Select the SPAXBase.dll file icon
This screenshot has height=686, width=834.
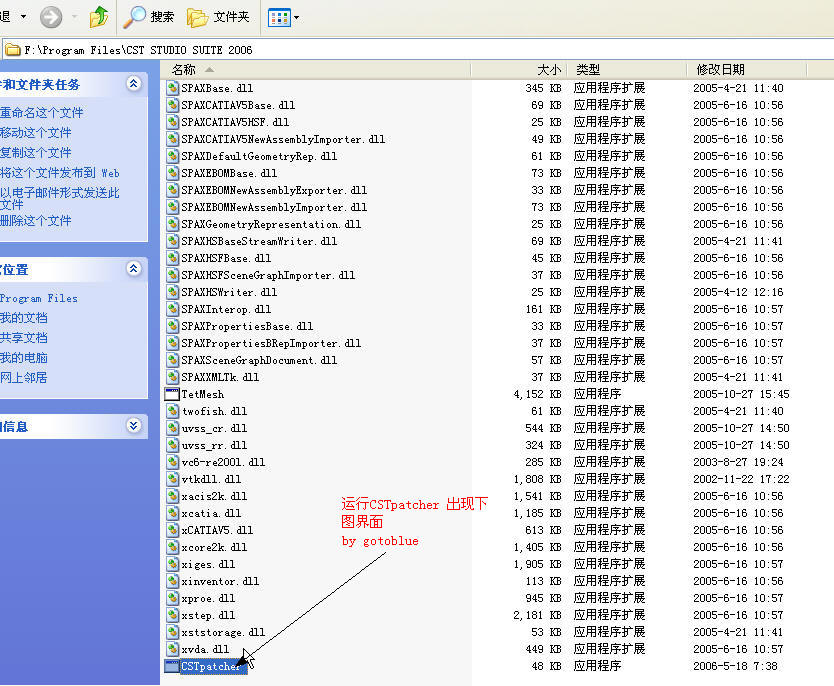click(x=172, y=88)
